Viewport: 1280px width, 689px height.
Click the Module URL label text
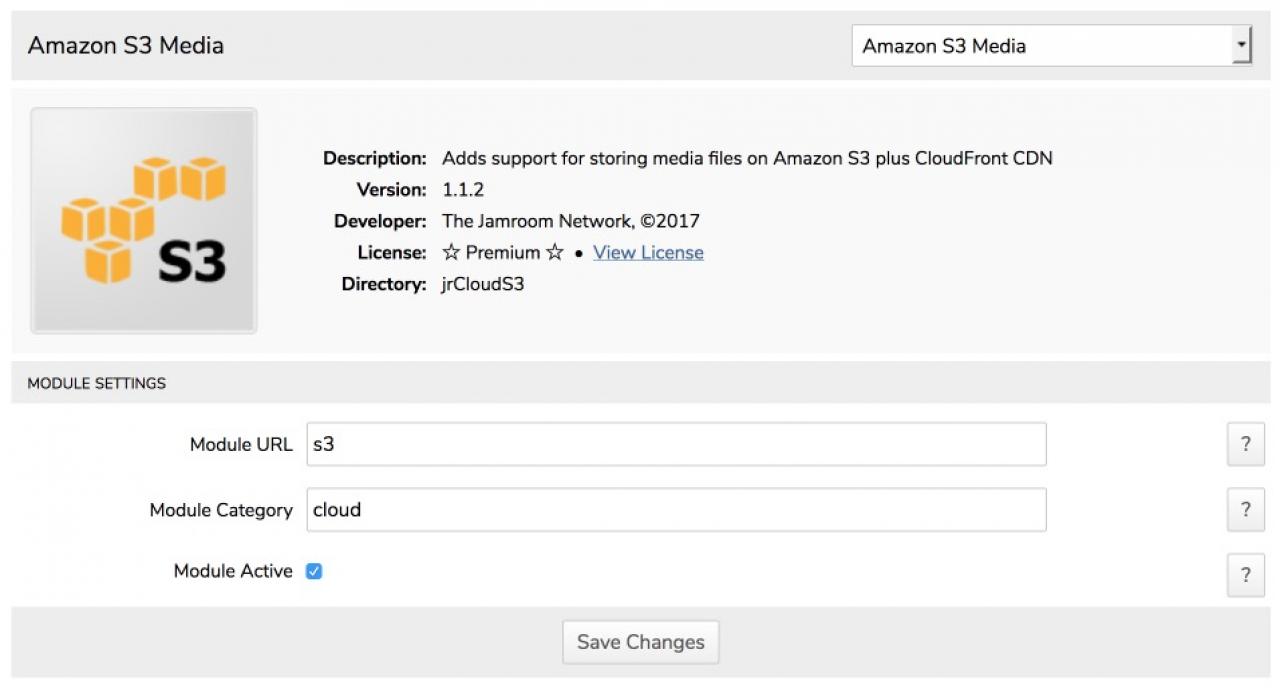(241, 444)
